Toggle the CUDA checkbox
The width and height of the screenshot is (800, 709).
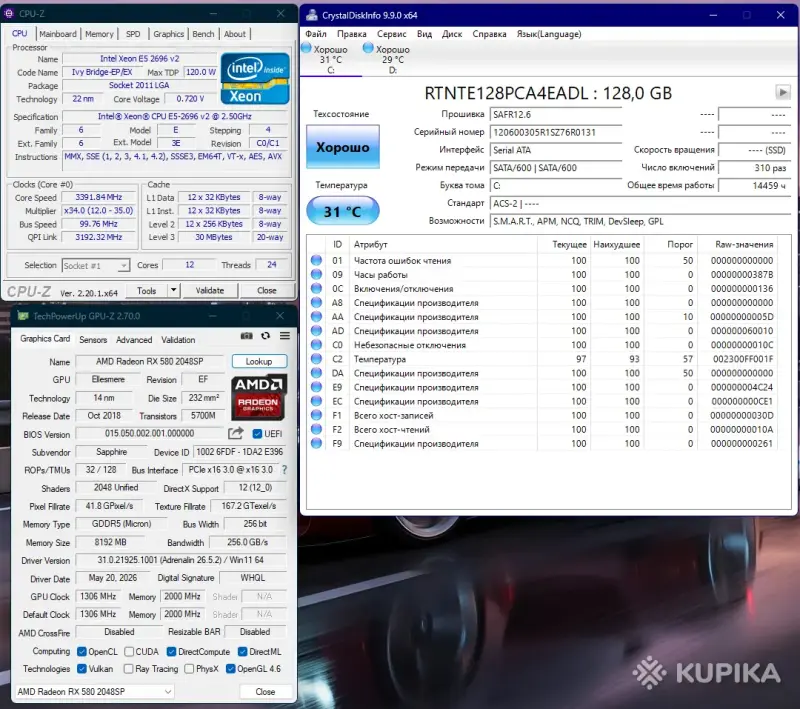pos(129,651)
